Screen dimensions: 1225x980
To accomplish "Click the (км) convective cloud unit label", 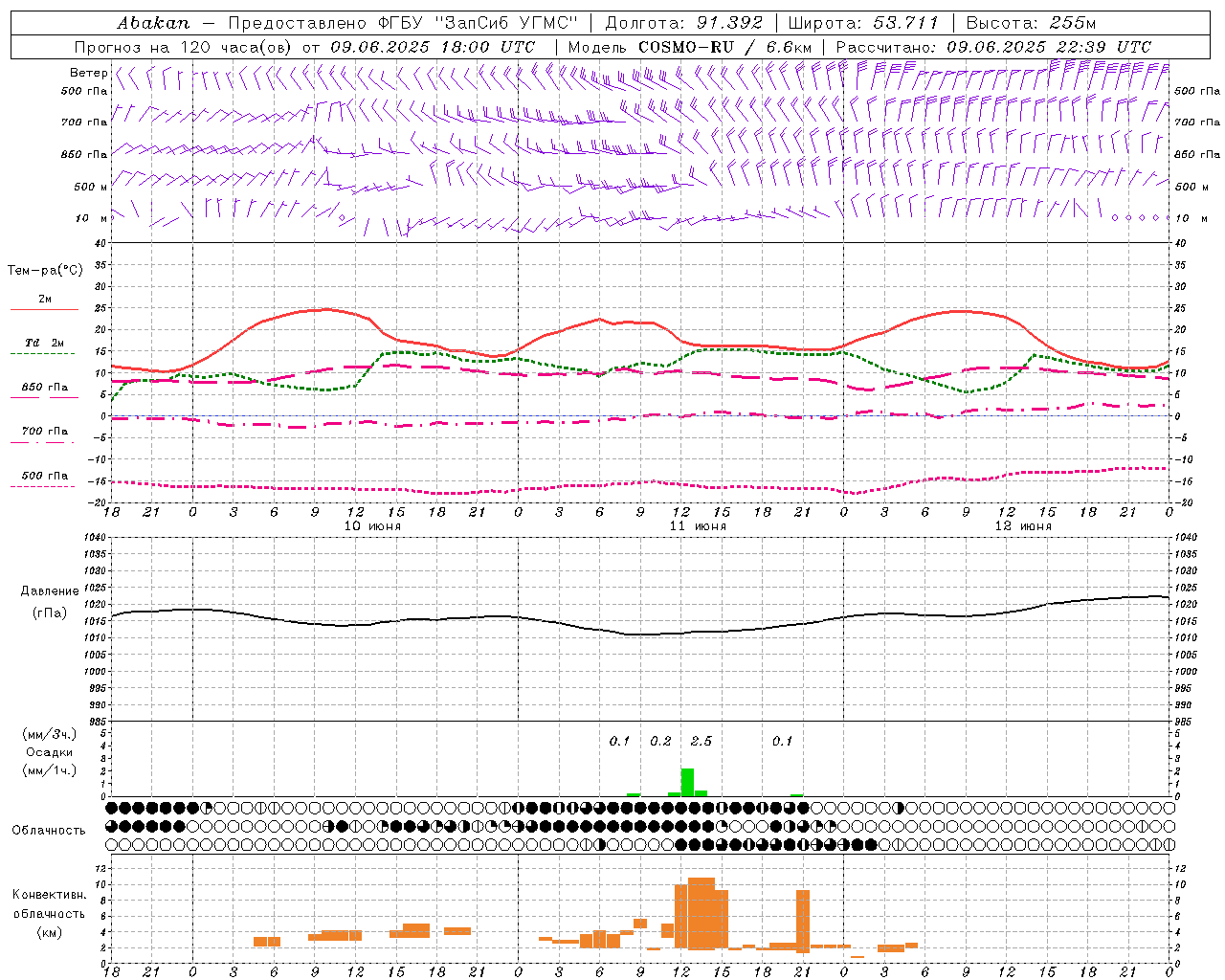I will (x=50, y=932).
